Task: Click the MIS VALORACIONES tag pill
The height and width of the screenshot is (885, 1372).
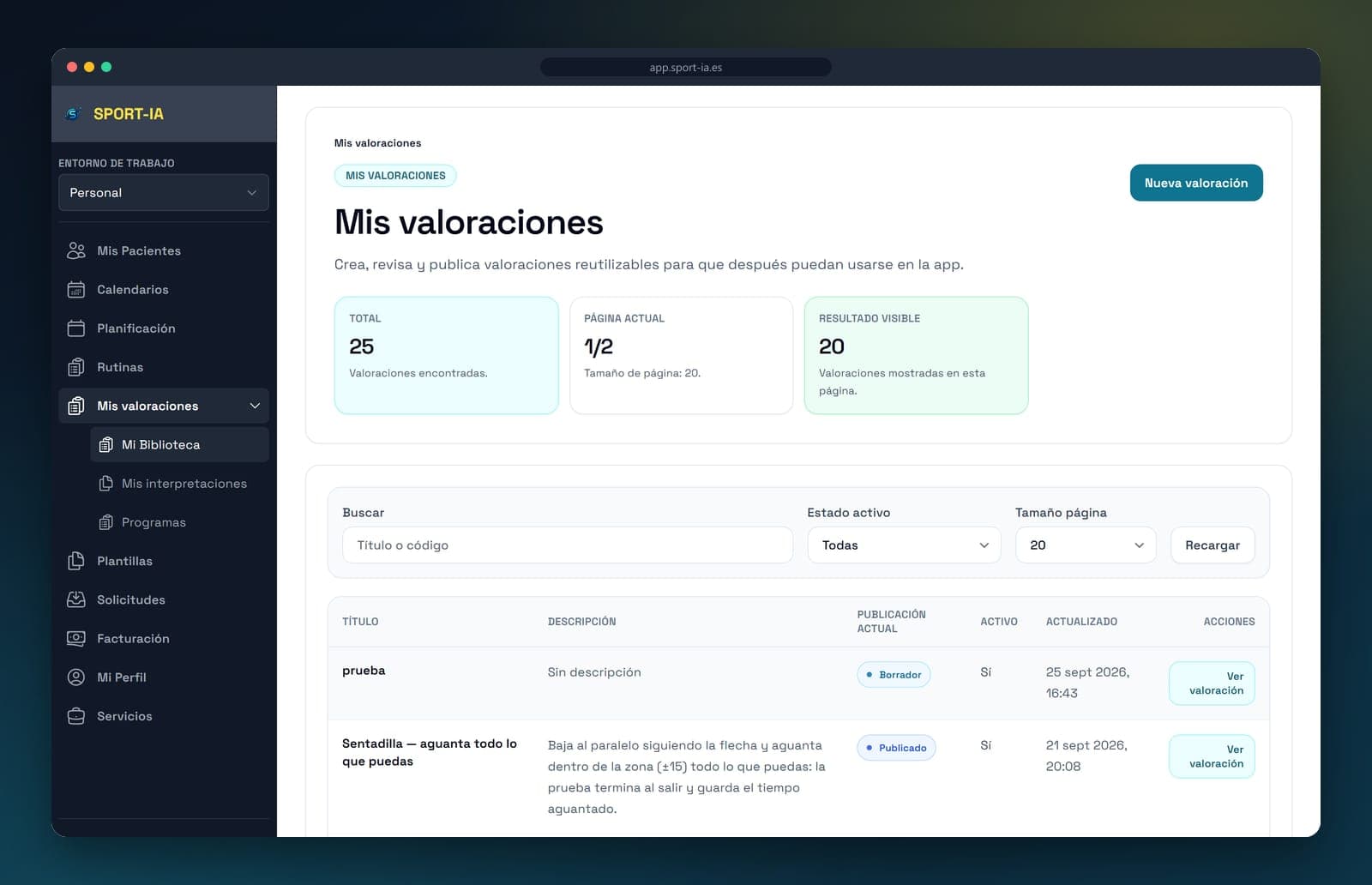Action: pyautogui.click(x=395, y=175)
